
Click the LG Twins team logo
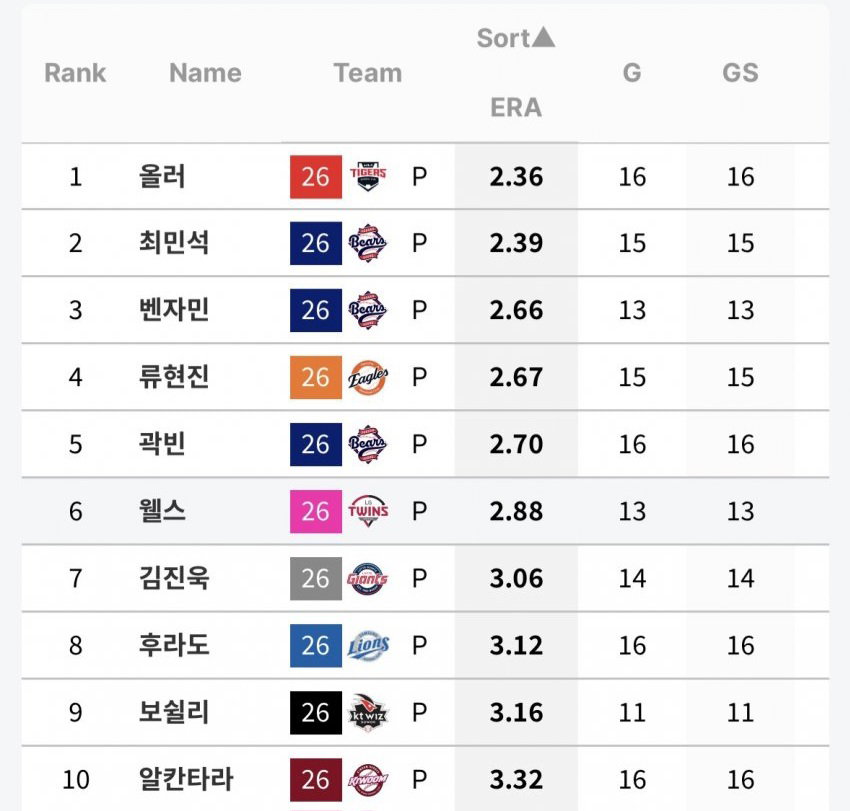(x=368, y=511)
